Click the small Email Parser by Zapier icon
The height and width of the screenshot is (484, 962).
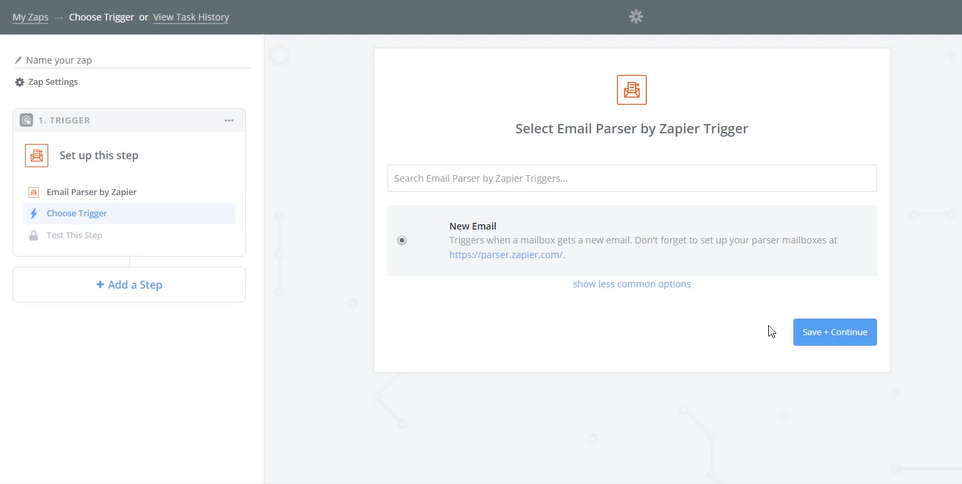coord(34,192)
